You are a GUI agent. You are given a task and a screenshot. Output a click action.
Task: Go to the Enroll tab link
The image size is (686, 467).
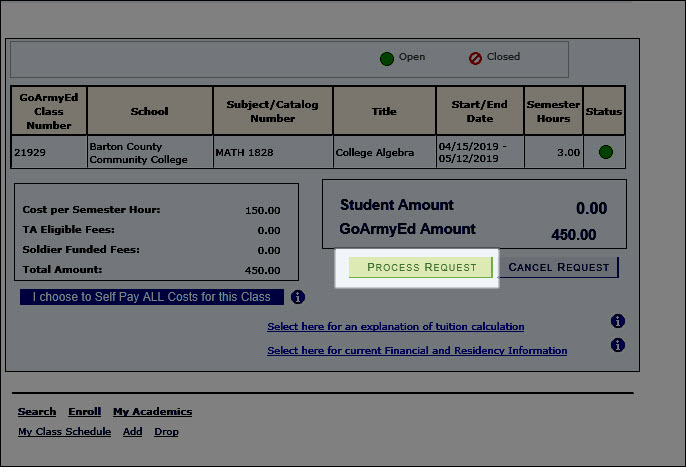(x=84, y=411)
